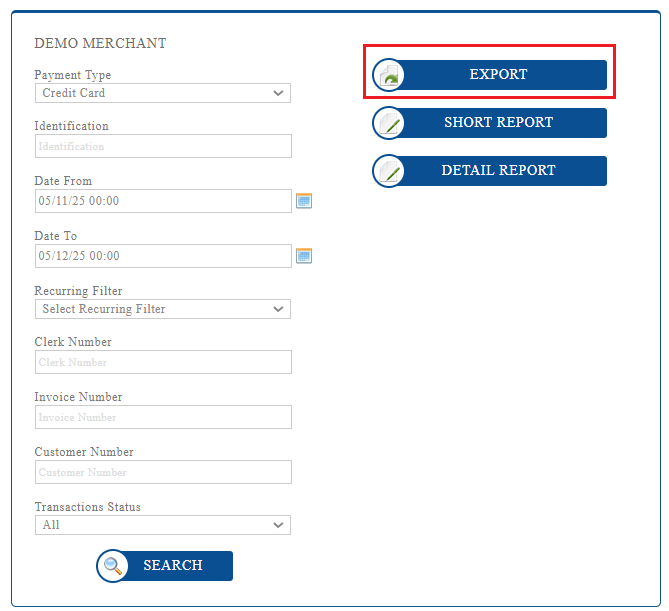Click the Date To input field
This screenshot has width=669, height=611.
pyautogui.click(x=162, y=256)
